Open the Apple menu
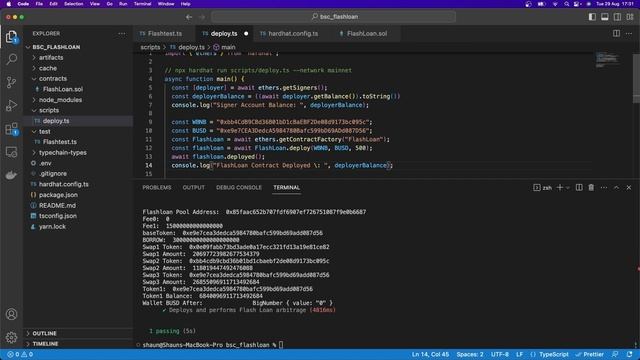This screenshot has width=640, height=360. (x=9, y=4)
